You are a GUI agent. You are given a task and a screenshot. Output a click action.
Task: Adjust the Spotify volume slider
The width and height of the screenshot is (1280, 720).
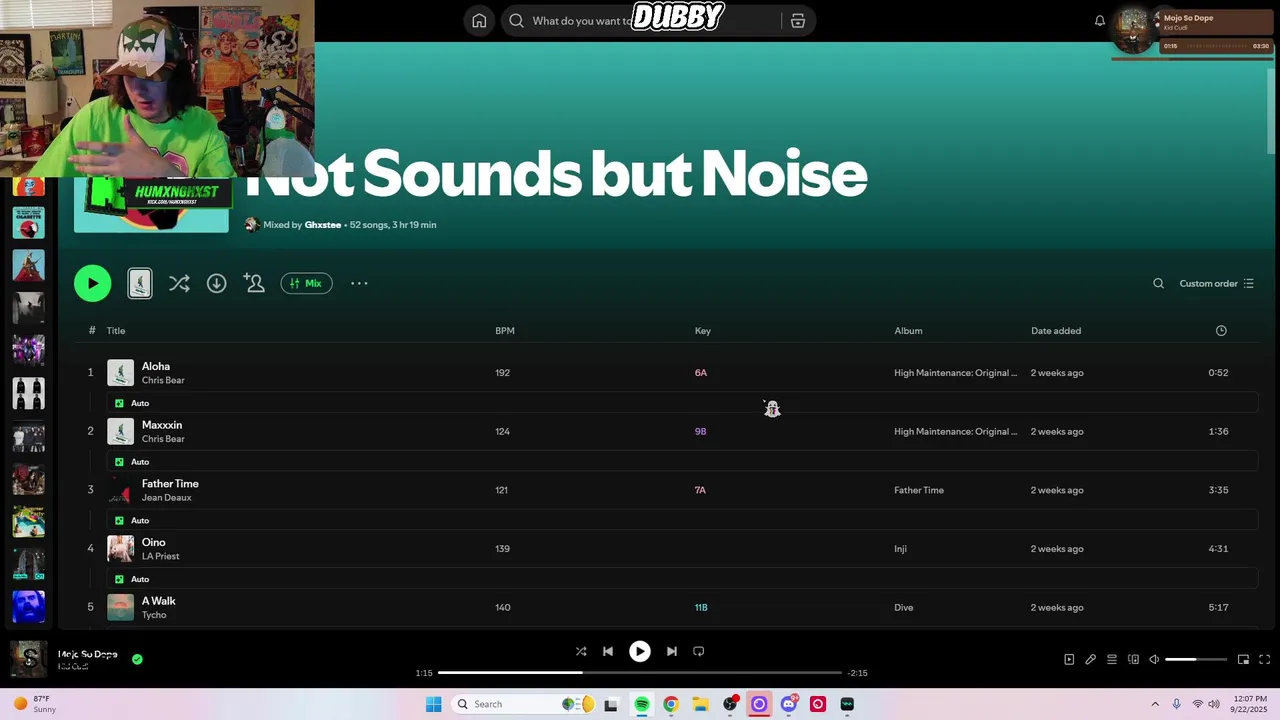pyautogui.click(x=1196, y=659)
